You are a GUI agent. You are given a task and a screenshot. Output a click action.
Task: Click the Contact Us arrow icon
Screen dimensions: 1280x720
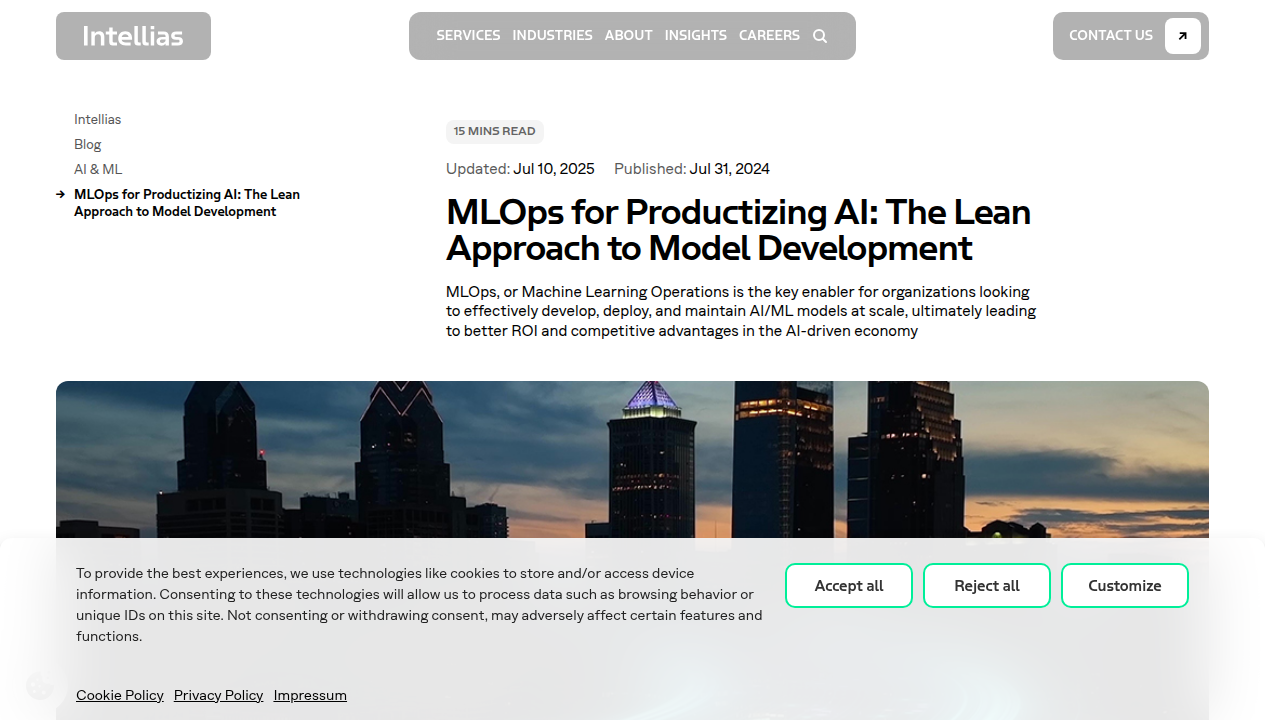point(1183,36)
